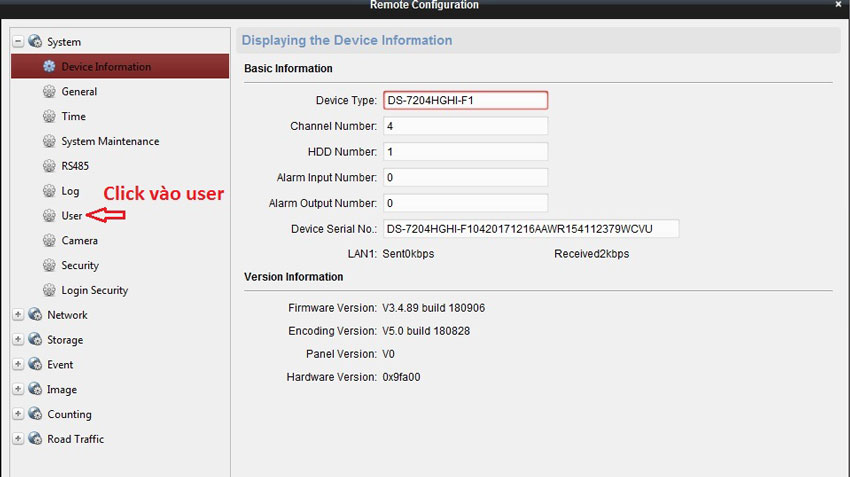Click the RS485 gear icon
The width and height of the screenshot is (850, 477).
[49, 166]
